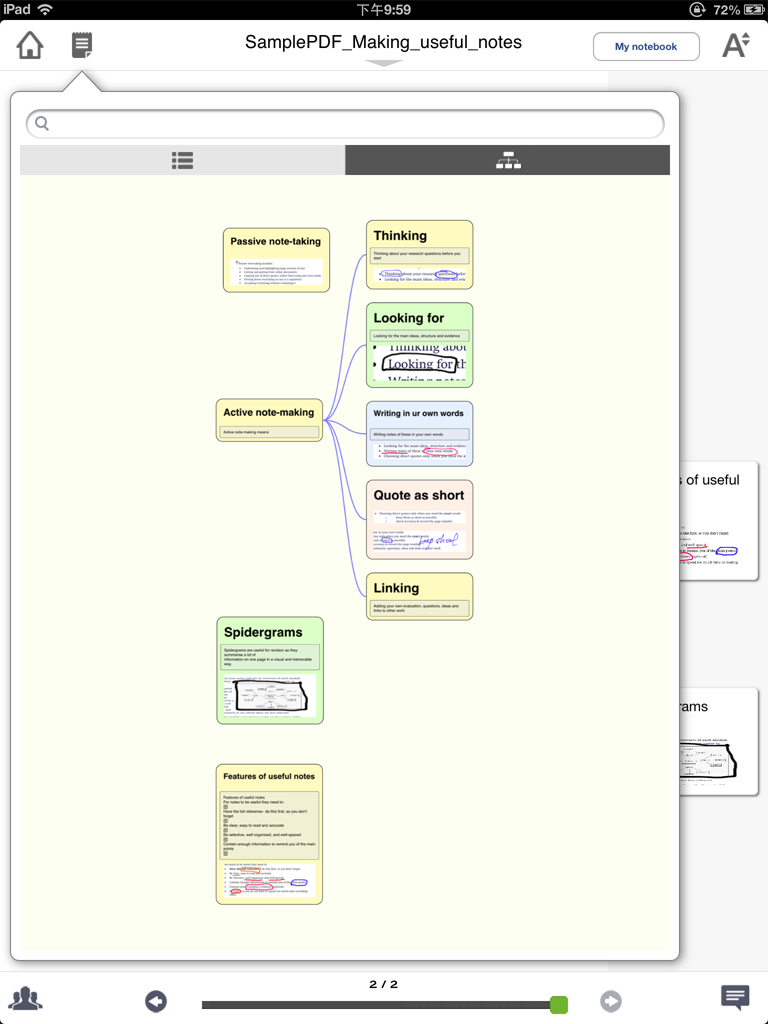
Task: Go to previous page arrow
Action: (x=156, y=1001)
